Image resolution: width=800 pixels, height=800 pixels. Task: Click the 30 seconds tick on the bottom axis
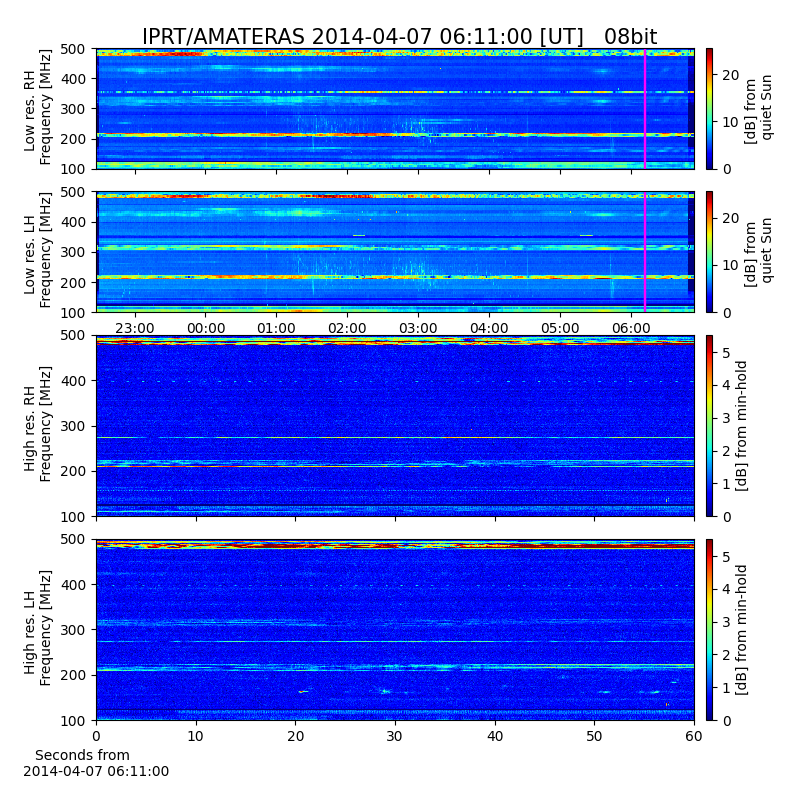pos(395,736)
